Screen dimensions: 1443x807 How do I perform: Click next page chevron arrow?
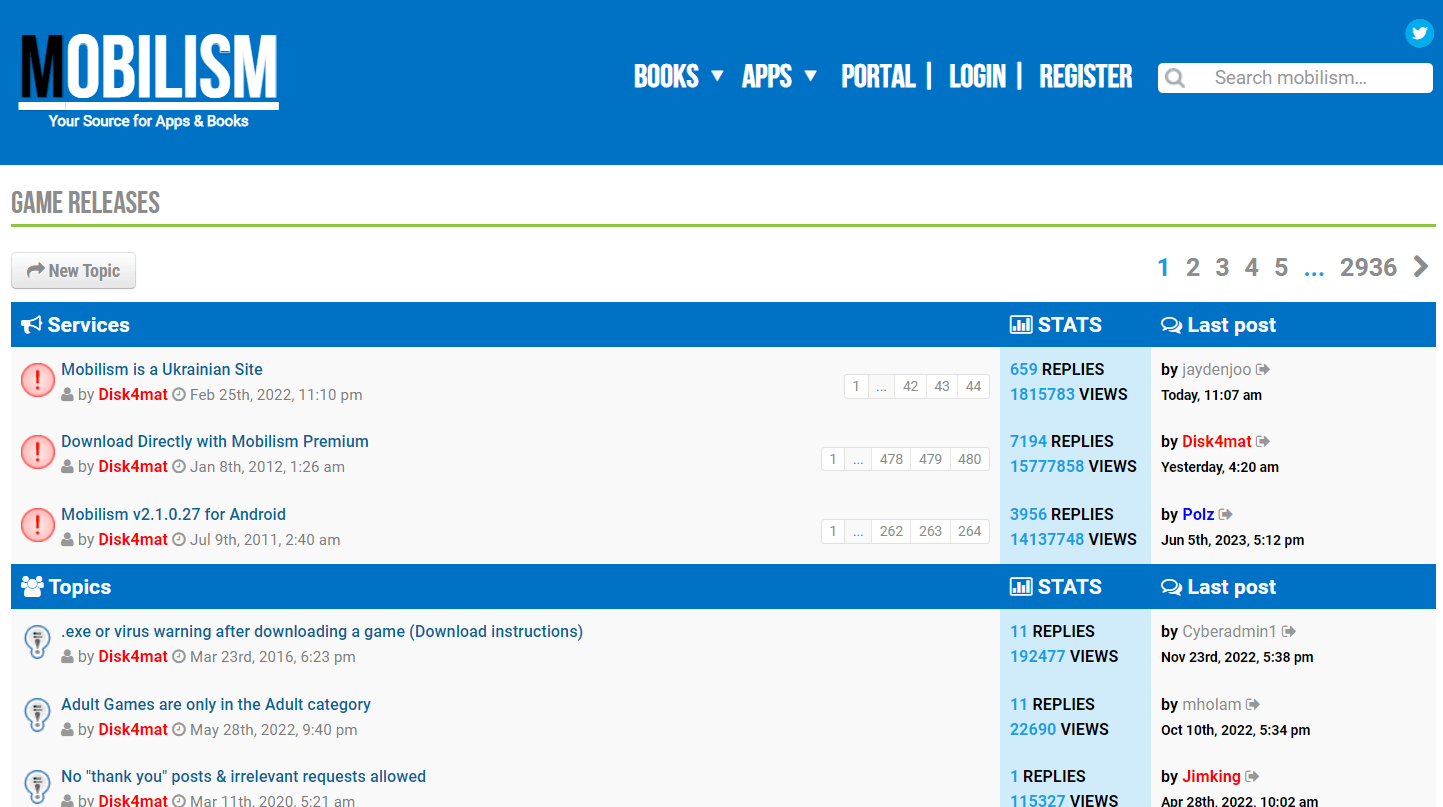coord(1421,267)
